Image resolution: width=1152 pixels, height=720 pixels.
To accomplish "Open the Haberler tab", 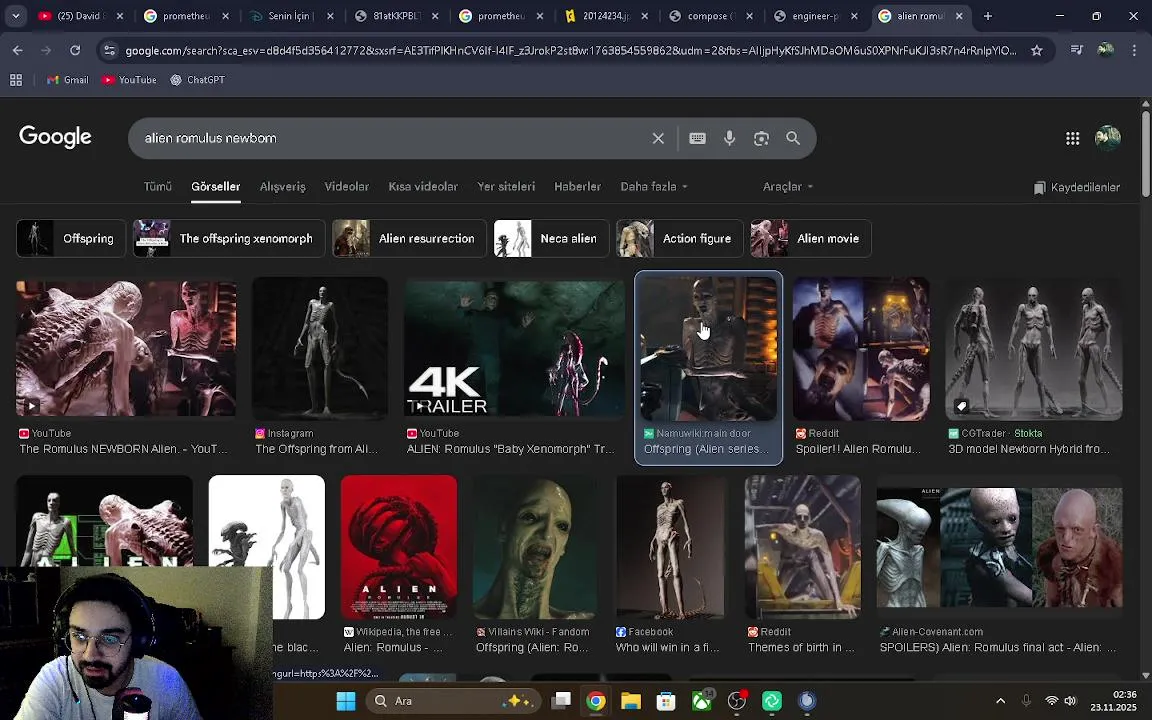I will point(577,187).
